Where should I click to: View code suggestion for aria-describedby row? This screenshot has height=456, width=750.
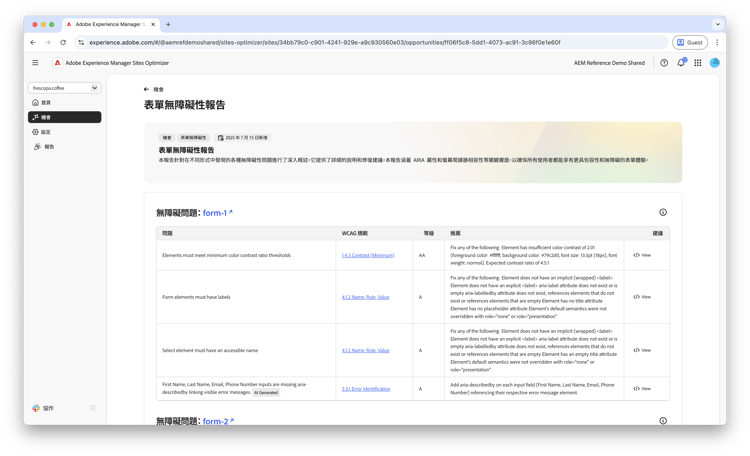click(x=642, y=389)
